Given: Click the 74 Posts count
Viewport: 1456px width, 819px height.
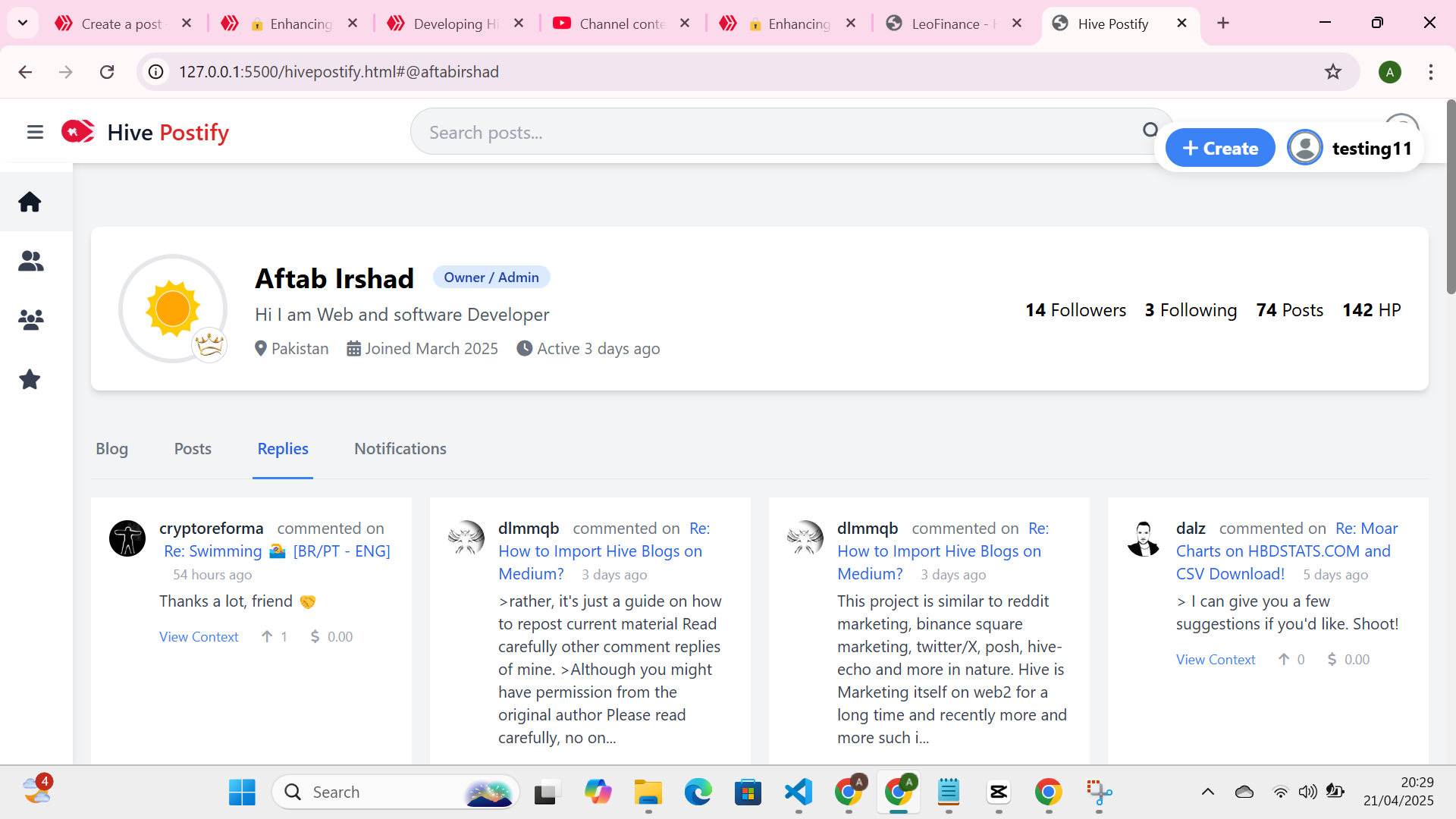Looking at the screenshot, I should tap(1289, 310).
